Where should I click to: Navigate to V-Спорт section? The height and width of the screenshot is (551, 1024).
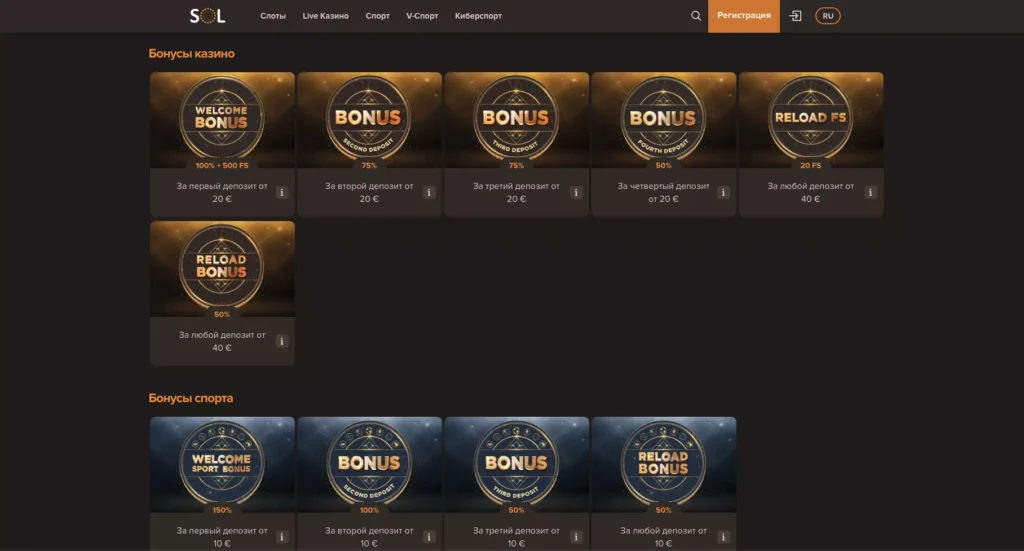(x=422, y=16)
